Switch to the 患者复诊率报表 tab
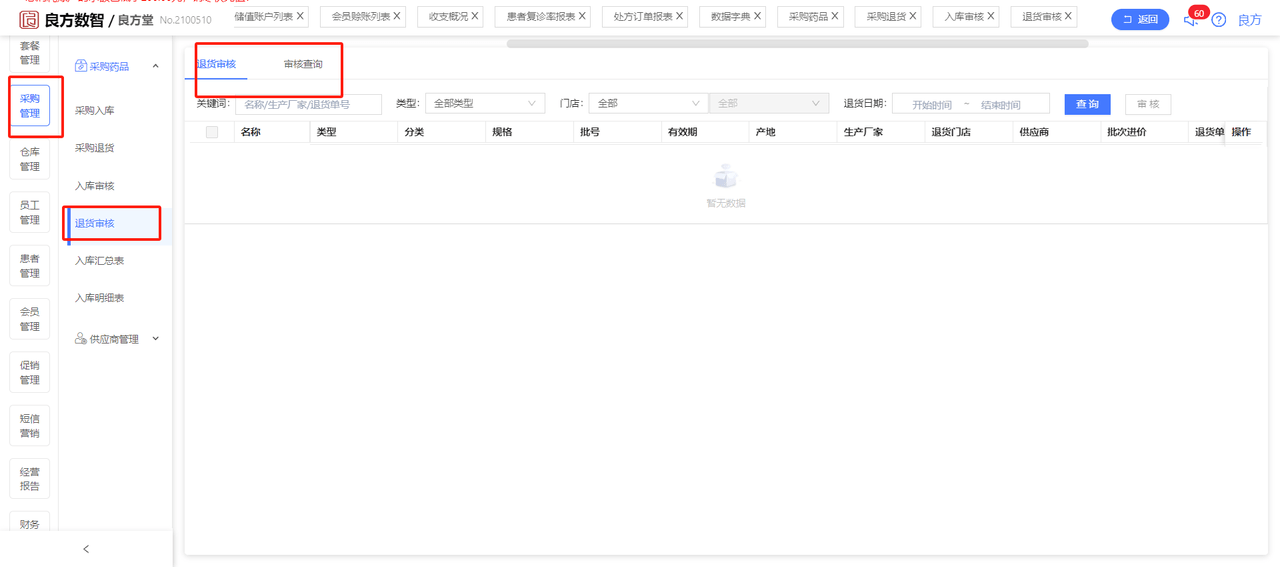The image size is (1280, 567). click(x=541, y=17)
